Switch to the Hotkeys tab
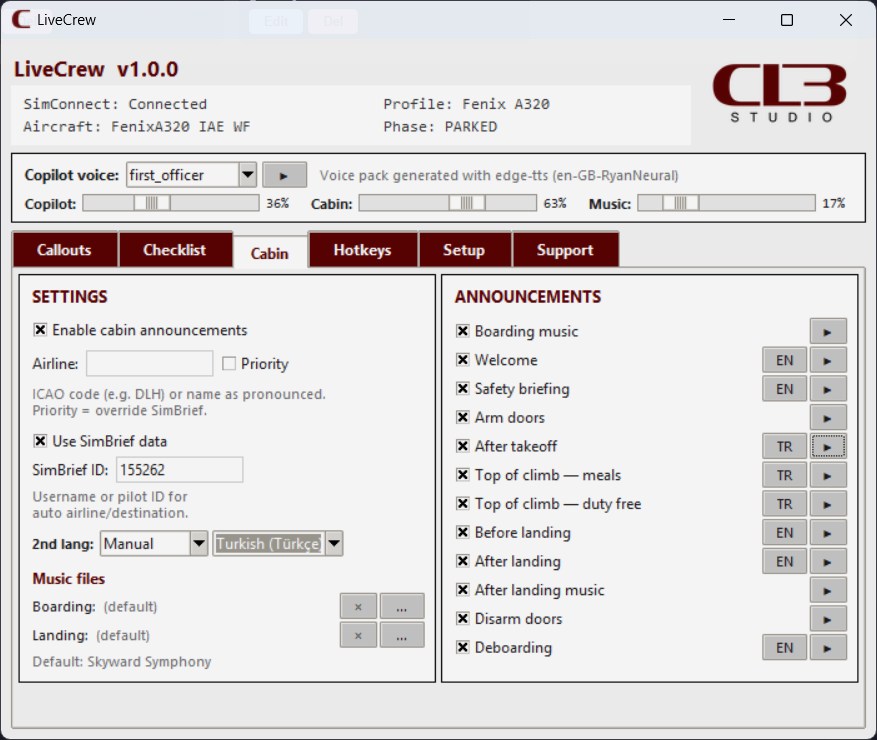Image resolution: width=877 pixels, height=740 pixels. click(x=362, y=249)
